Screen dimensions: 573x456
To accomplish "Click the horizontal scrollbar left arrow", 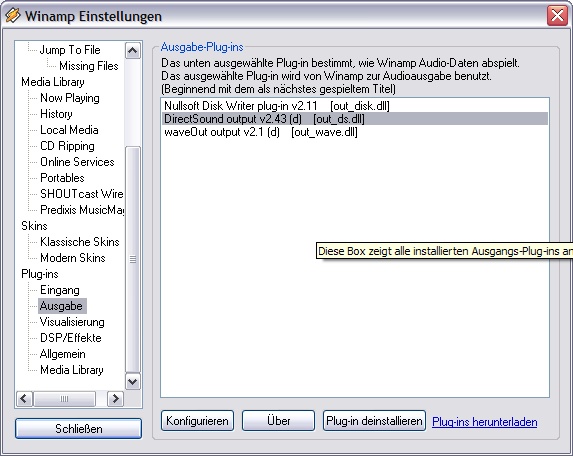I will click(24, 398).
